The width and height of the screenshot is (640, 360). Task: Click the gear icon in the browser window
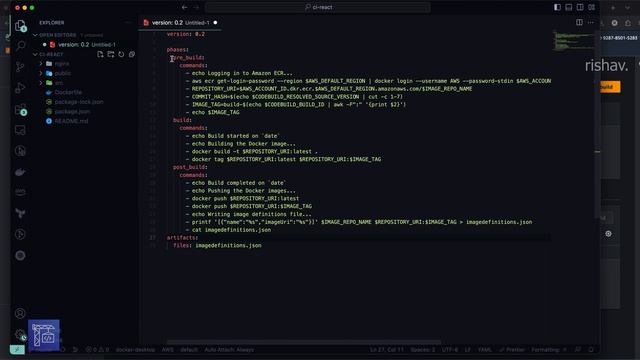point(608,234)
